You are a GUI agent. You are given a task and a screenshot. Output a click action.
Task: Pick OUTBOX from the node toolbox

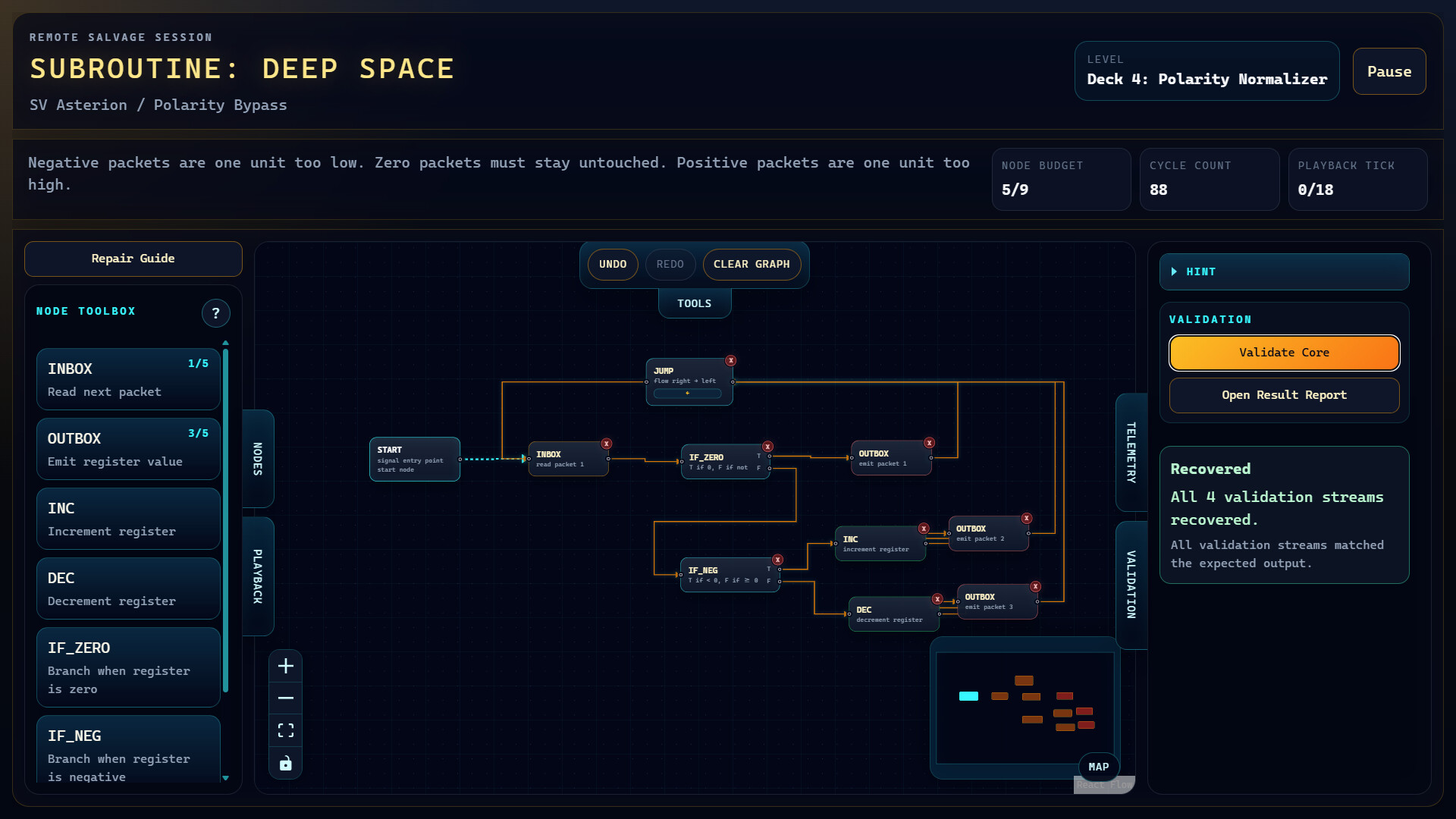(x=128, y=449)
